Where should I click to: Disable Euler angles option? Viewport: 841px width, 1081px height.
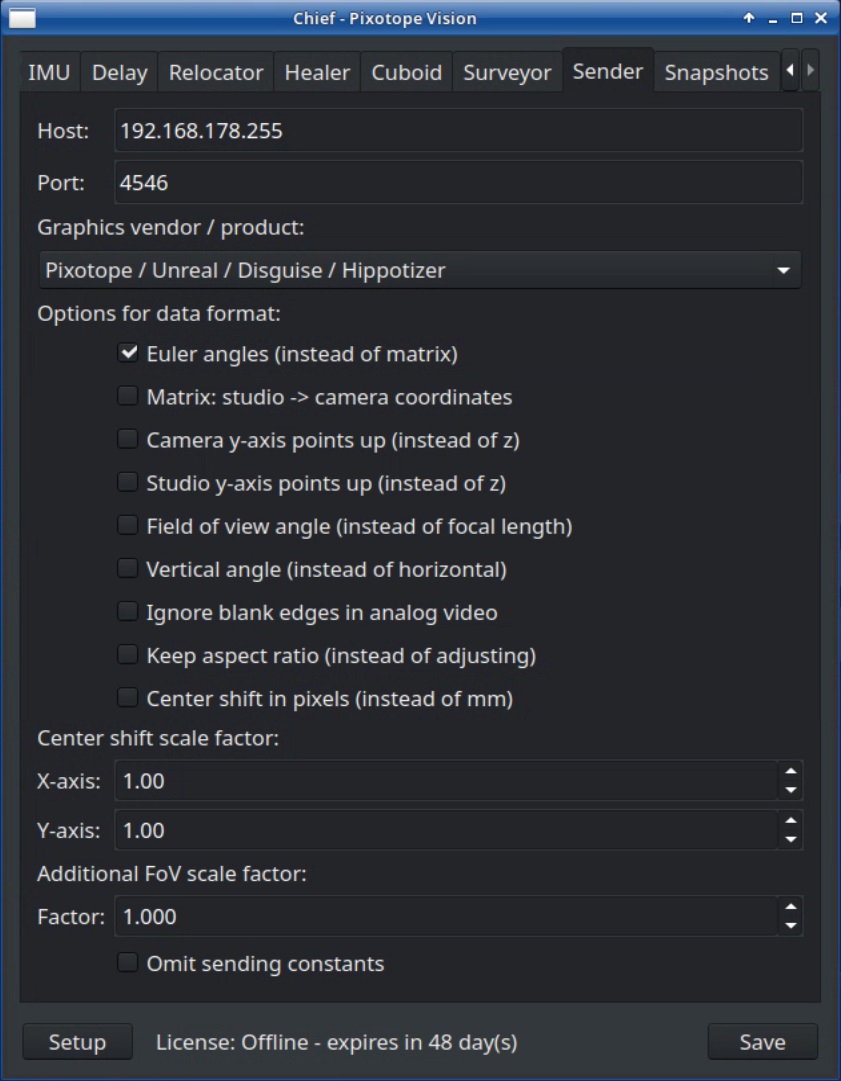point(128,353)
